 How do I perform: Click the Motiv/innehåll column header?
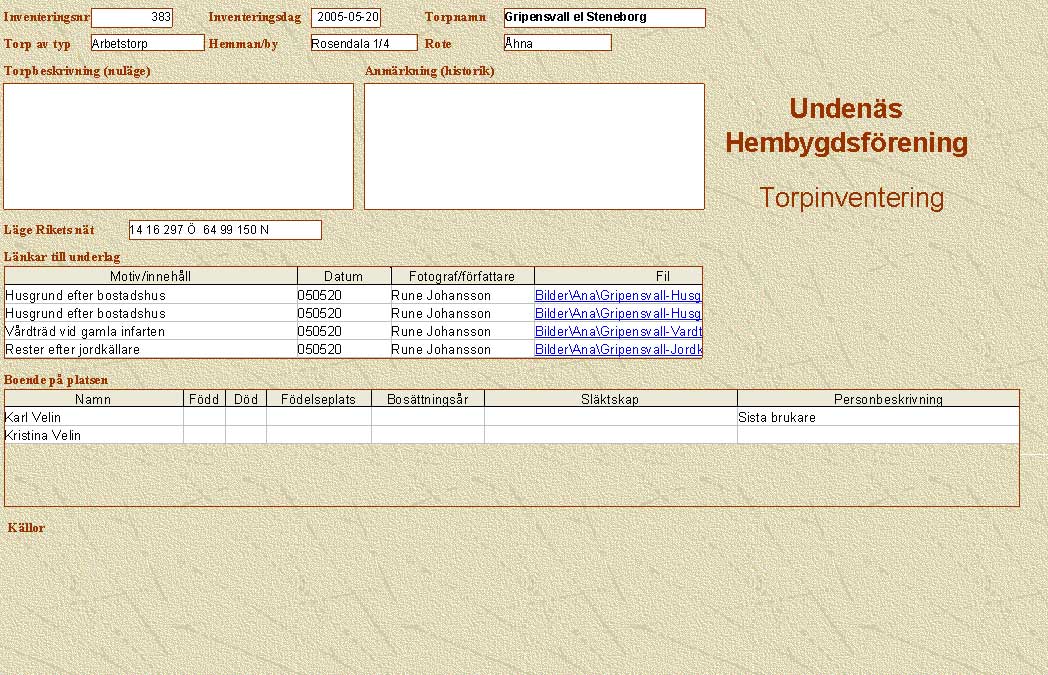click(151, 276)
